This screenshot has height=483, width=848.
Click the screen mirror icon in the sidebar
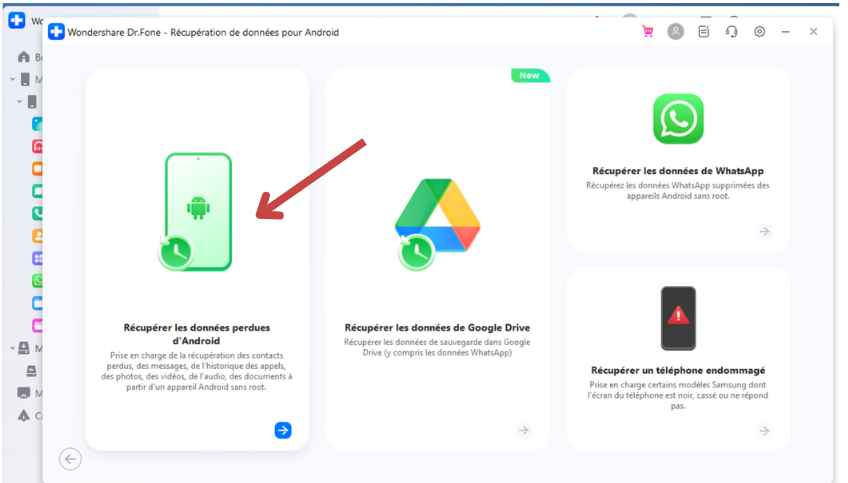24,393
